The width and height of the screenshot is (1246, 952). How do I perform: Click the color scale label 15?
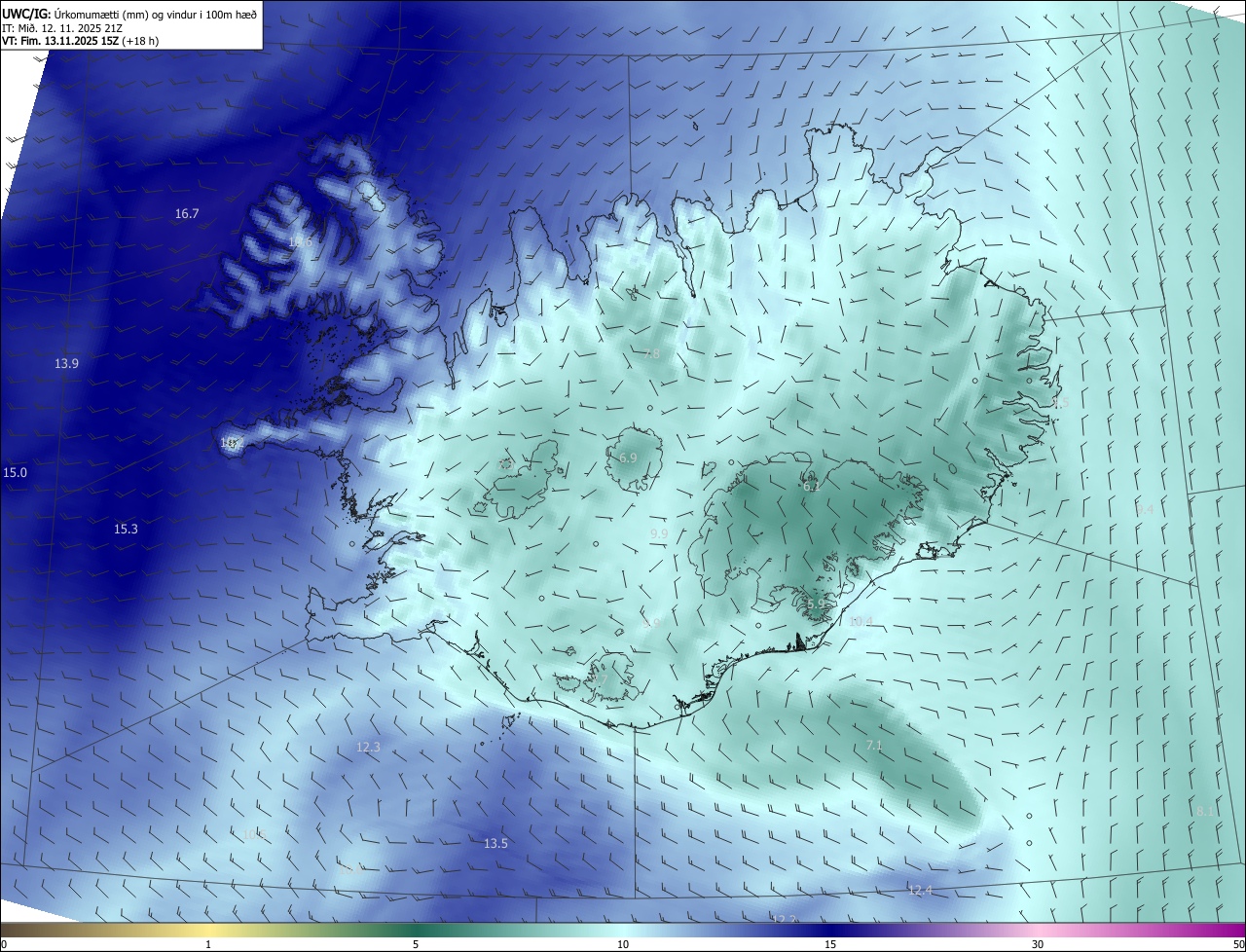click(830, 944)
